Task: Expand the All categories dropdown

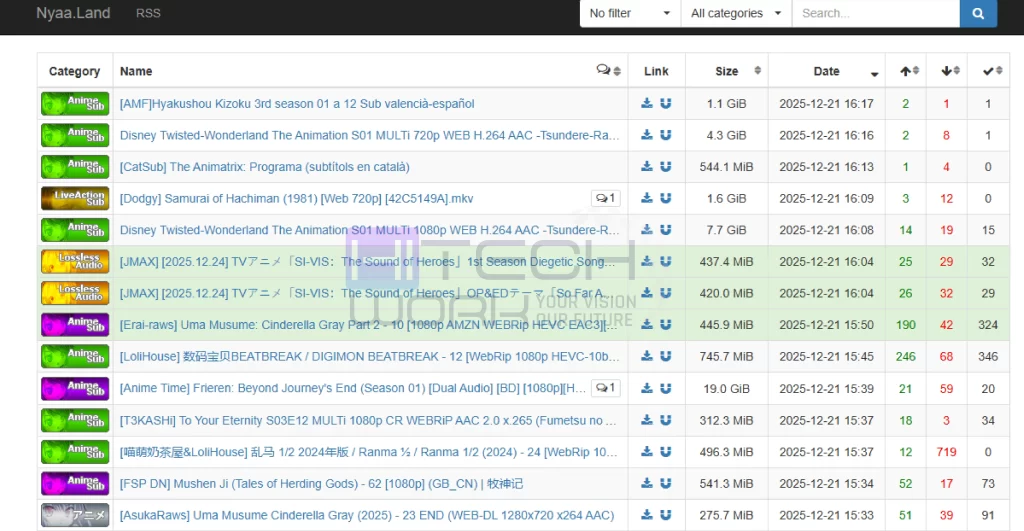Action: click(x=737, y=13)
